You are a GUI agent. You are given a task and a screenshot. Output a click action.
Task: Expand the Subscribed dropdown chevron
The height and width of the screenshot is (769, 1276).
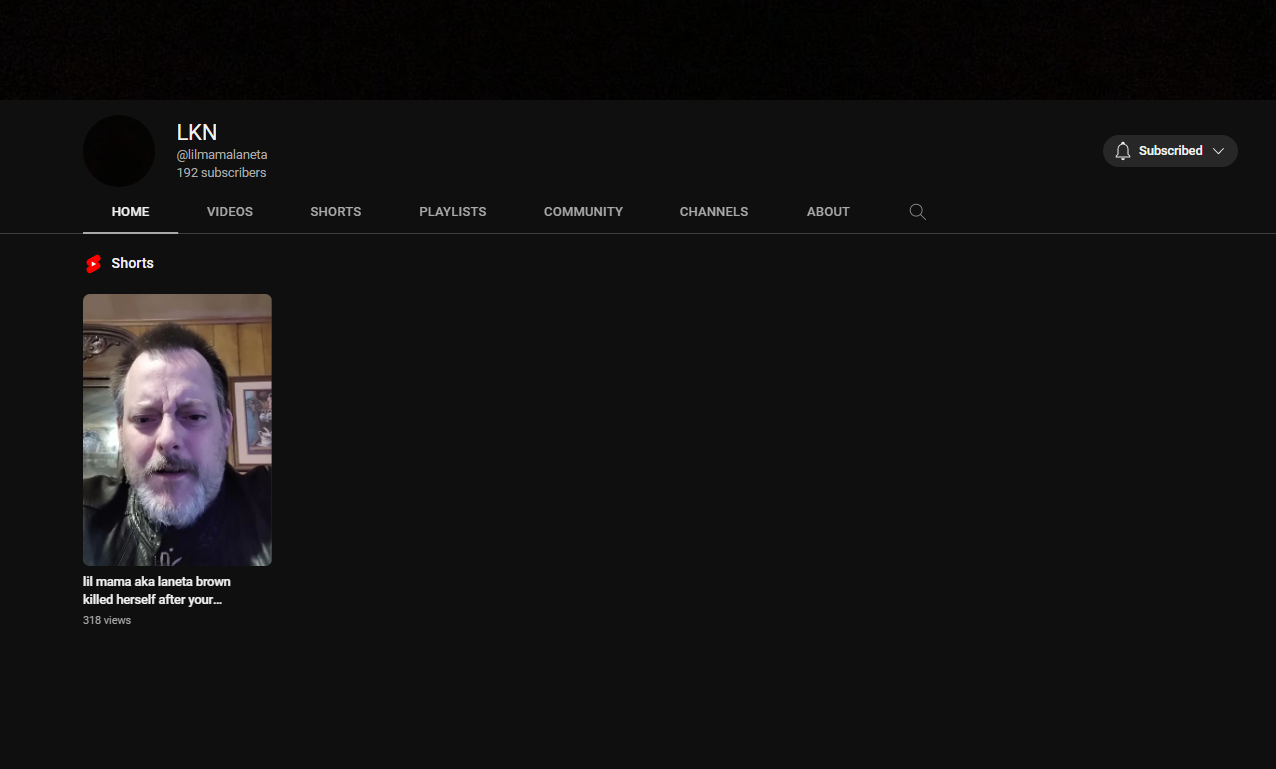tap(1218, 151)
